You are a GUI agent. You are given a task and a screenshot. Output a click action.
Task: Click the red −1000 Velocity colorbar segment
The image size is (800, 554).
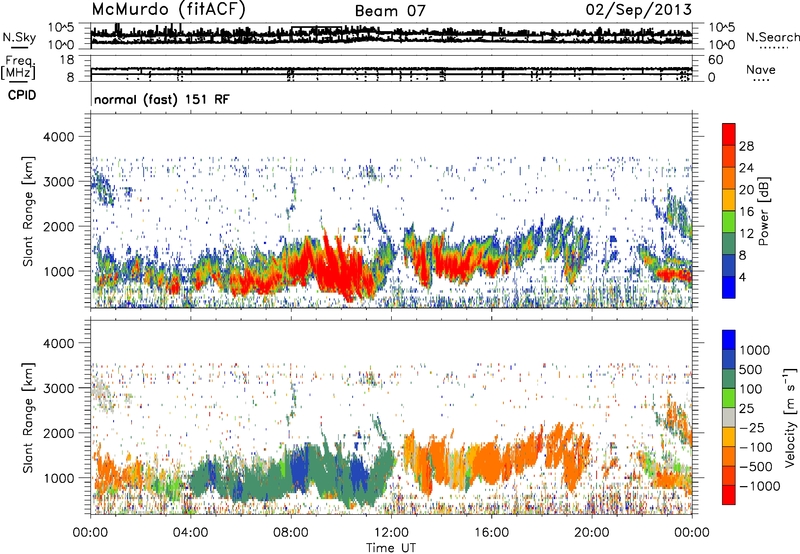pyautogui.click(x=729, y=495)
